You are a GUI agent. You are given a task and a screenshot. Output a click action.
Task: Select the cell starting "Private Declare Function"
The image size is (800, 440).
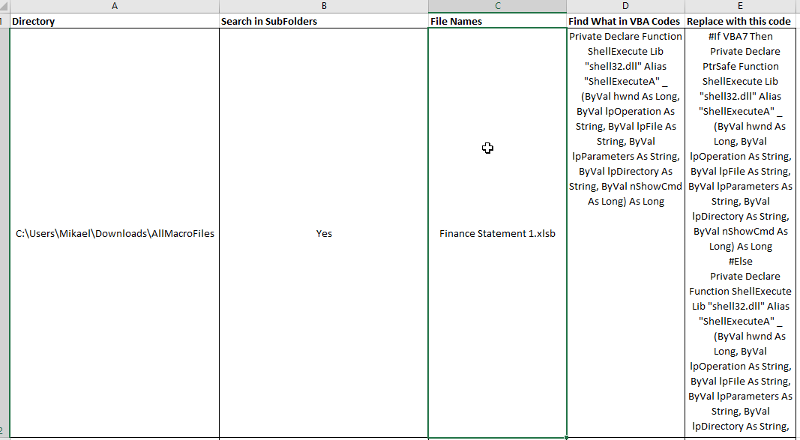tap(626, 233)
